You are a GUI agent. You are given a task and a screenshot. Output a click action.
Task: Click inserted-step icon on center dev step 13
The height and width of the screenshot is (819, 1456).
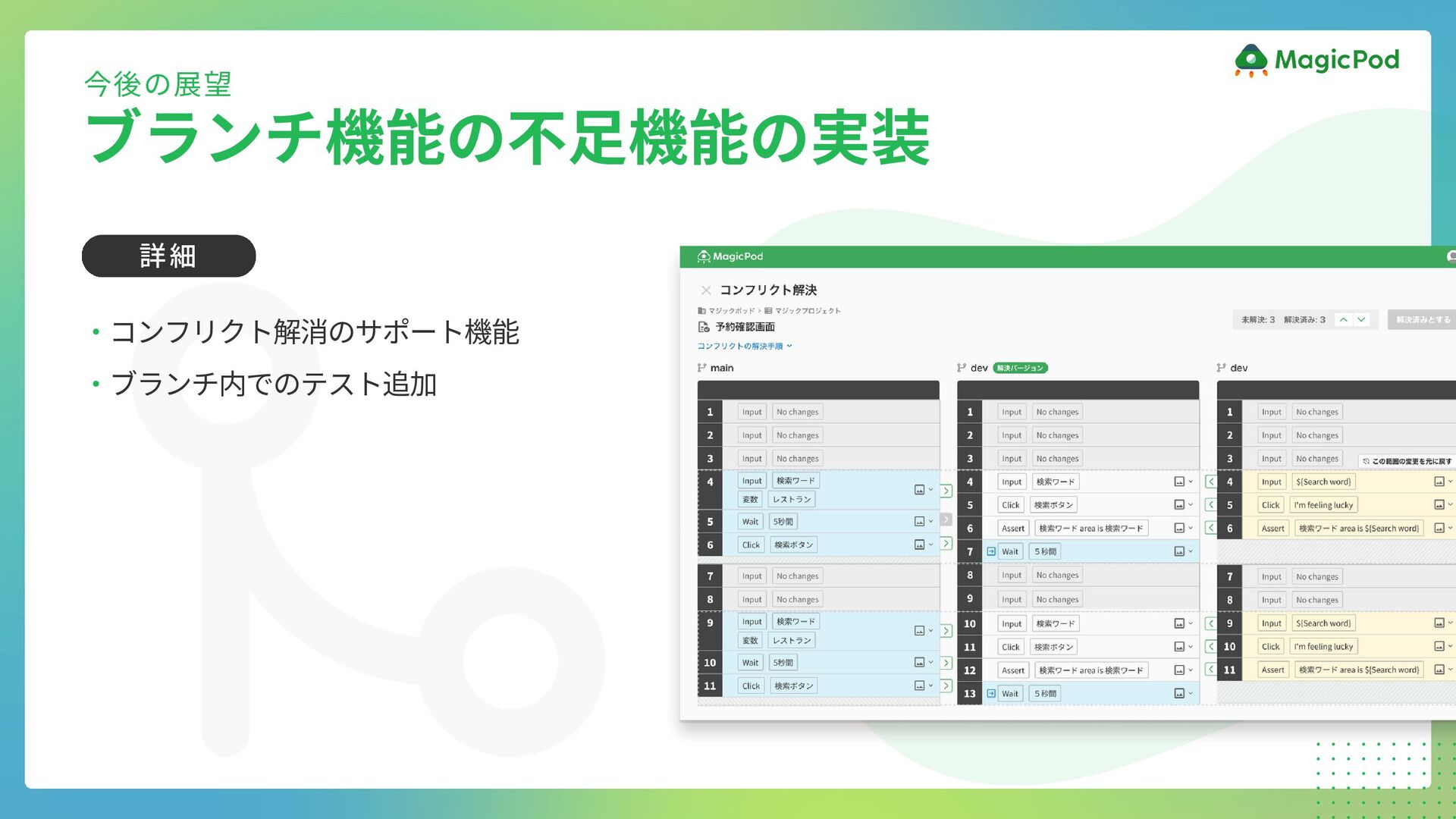coord(991,693)
